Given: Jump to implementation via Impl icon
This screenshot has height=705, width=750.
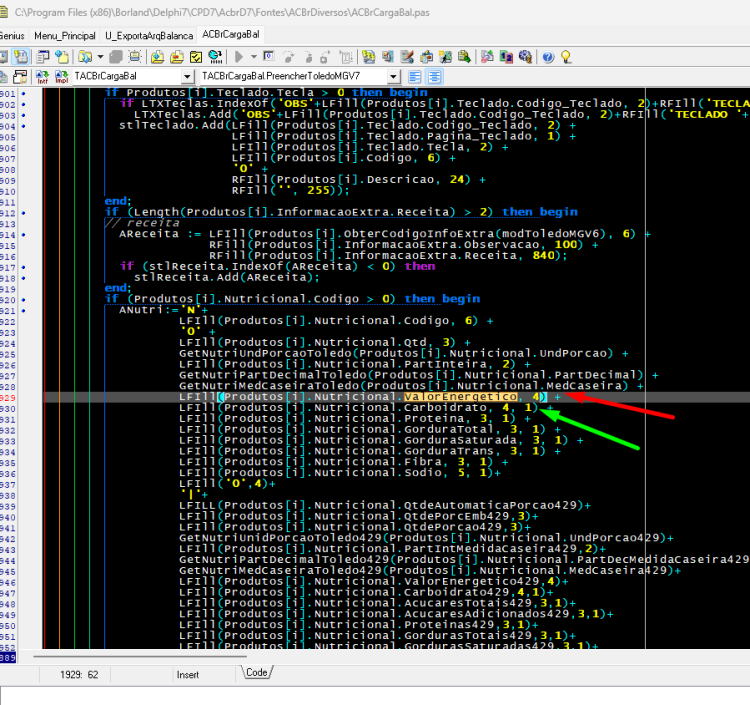Looking at the screenshot, I should click(61, 77).
